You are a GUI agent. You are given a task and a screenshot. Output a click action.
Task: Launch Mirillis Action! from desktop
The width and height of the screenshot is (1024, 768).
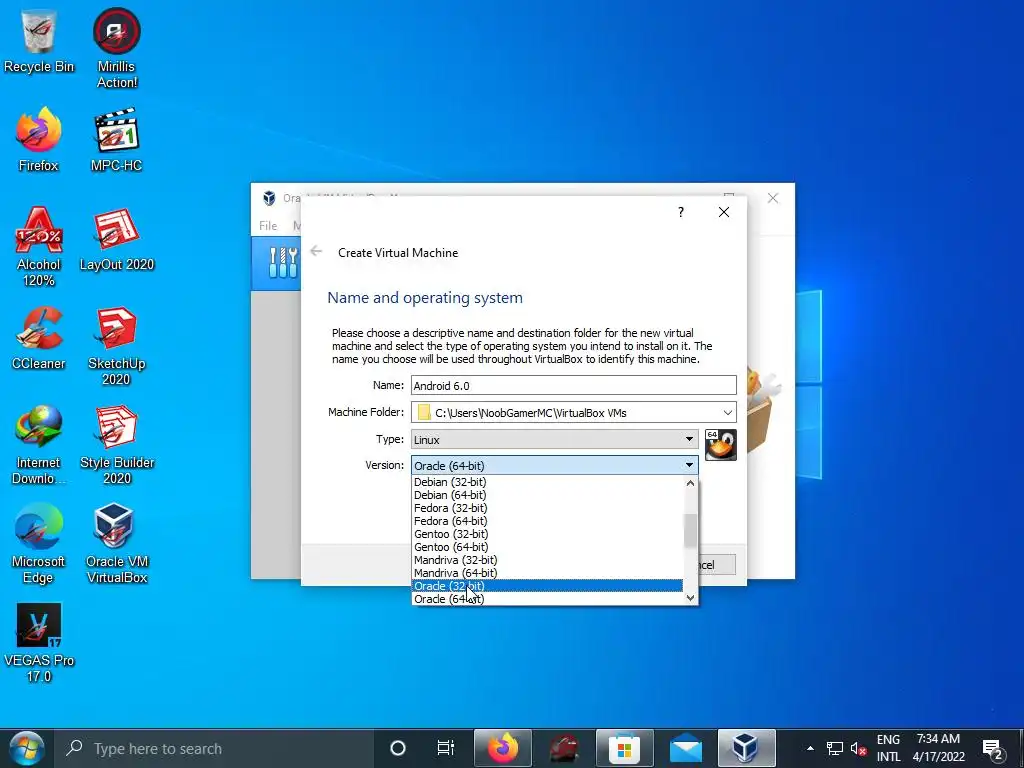[x=117, y=48]
